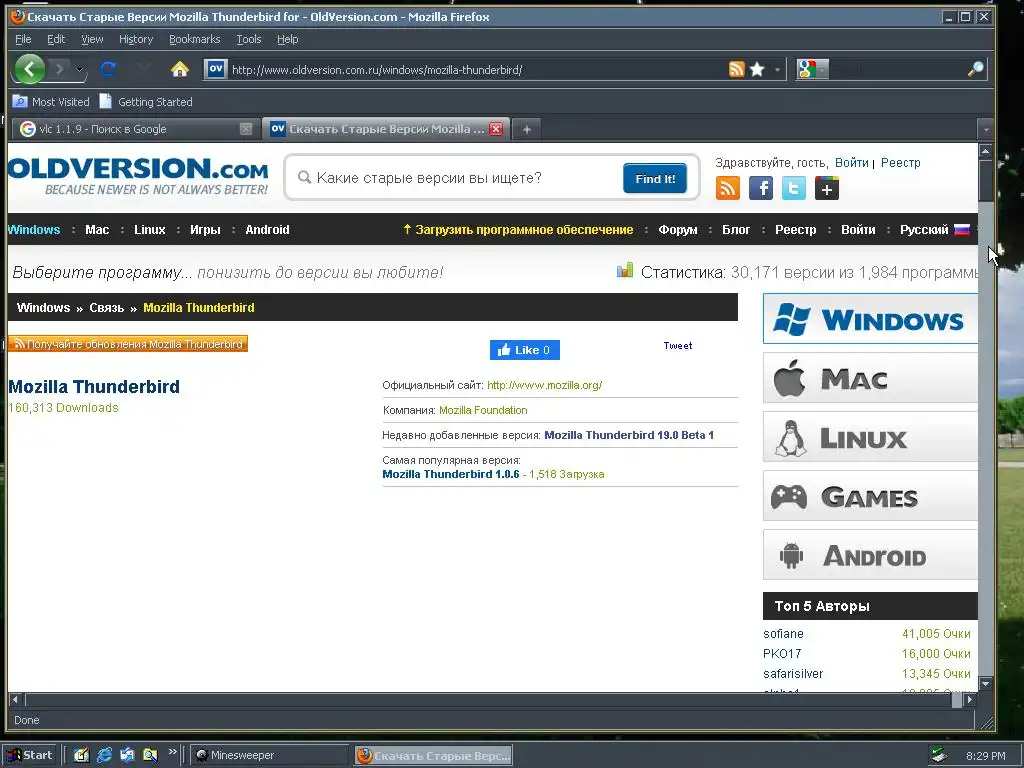Viewport: 1024px width, 768px height.
Task: Open the Tools menu
Action: [248, 39]
